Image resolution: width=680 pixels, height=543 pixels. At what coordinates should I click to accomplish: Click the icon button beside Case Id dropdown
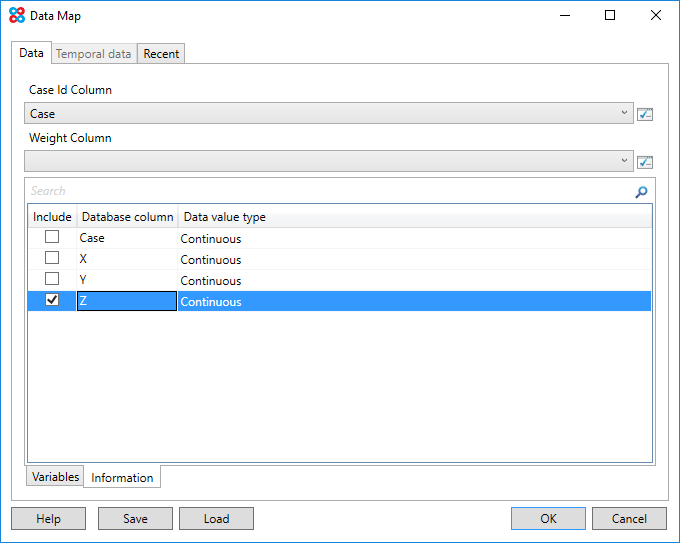pyautogui.click(x=645, y=114)
